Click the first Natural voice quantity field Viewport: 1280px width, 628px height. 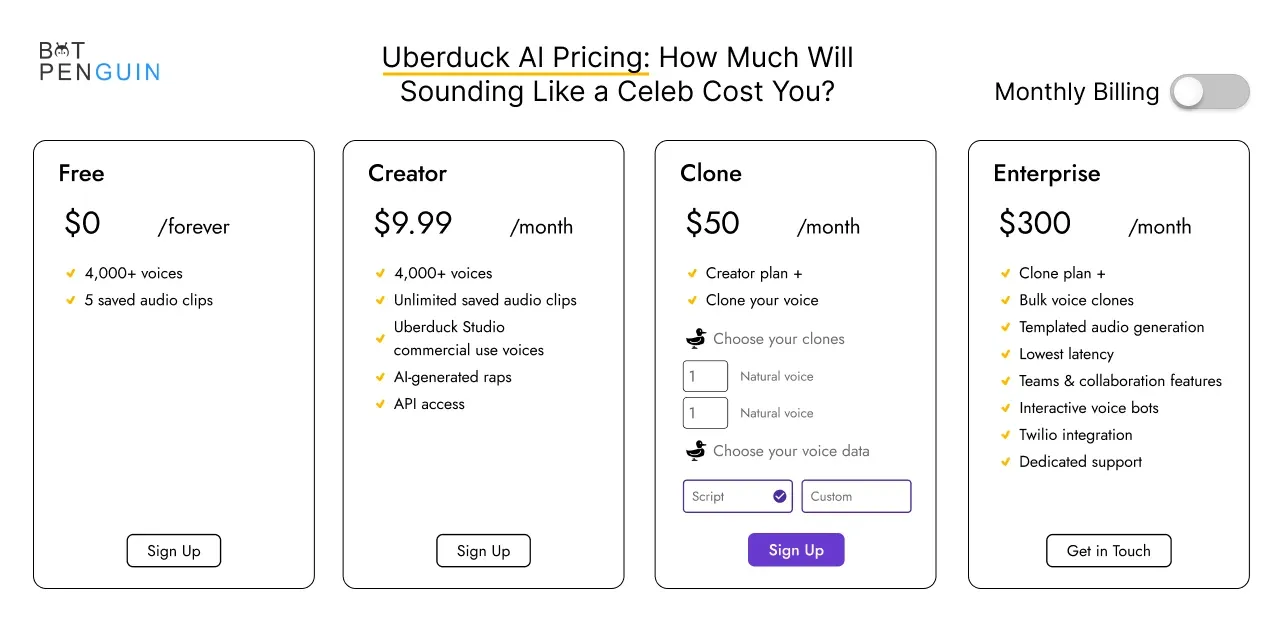tap(705, 376)
